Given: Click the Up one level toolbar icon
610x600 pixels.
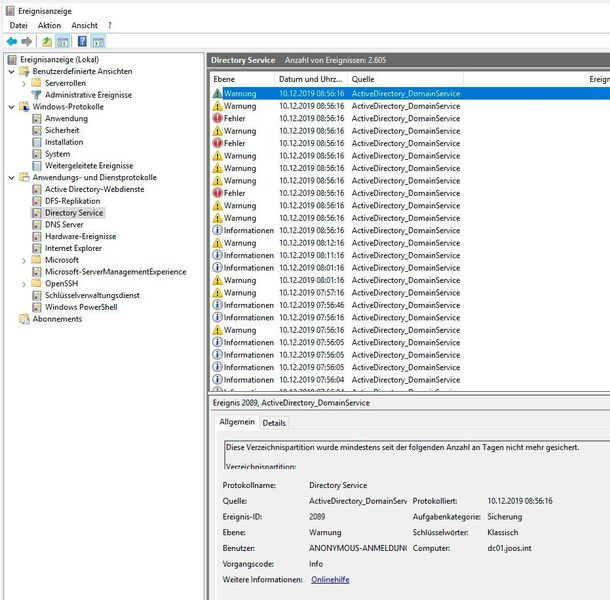Looking at the screenshot, I should point(47,41).
